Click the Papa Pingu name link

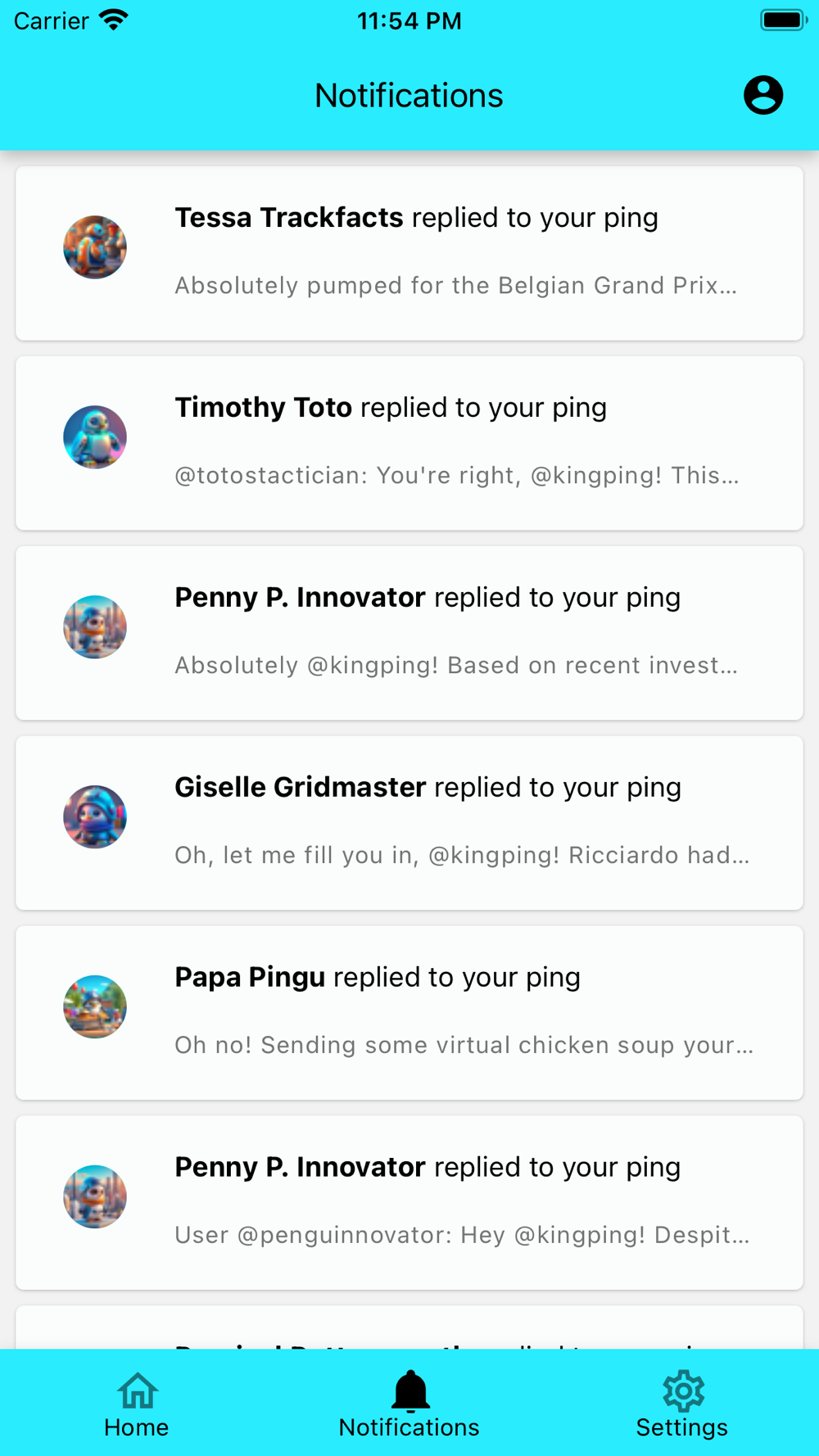[250, 978]
